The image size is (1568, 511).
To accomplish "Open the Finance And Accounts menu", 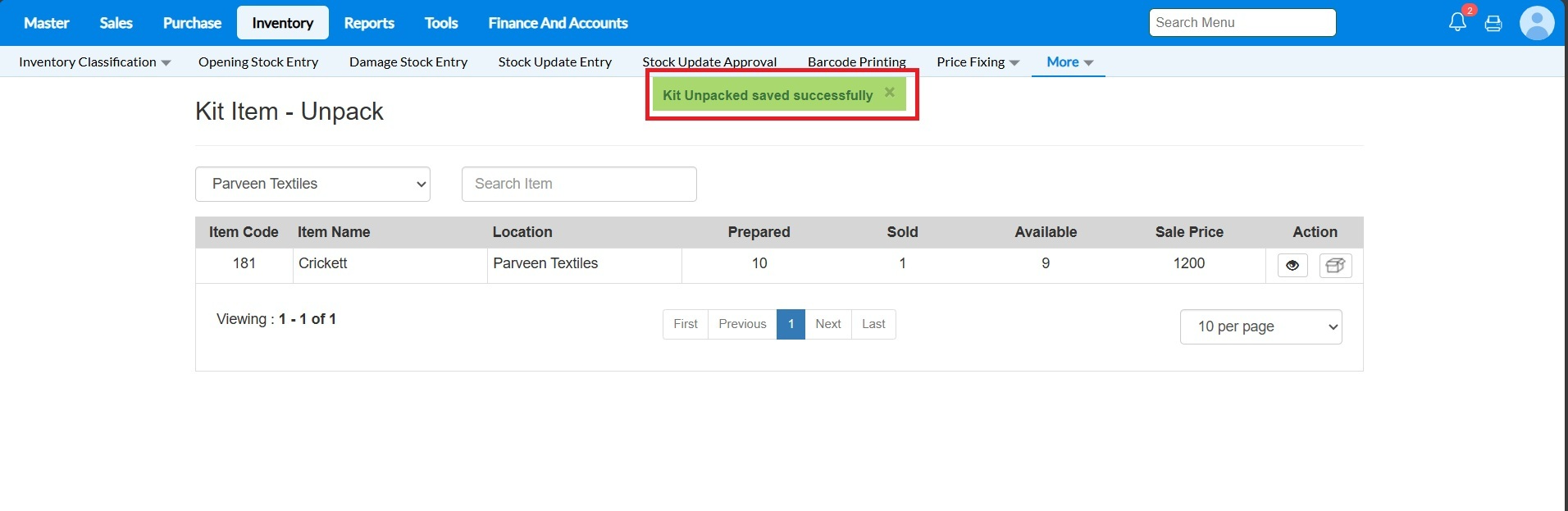I will pos(558,23).
